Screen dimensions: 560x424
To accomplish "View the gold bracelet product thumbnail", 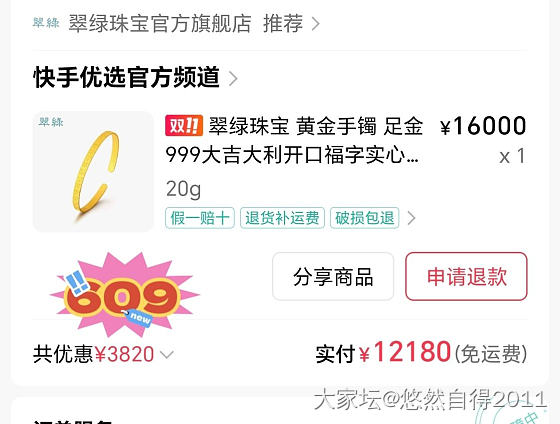I will [x=93, y=172].
